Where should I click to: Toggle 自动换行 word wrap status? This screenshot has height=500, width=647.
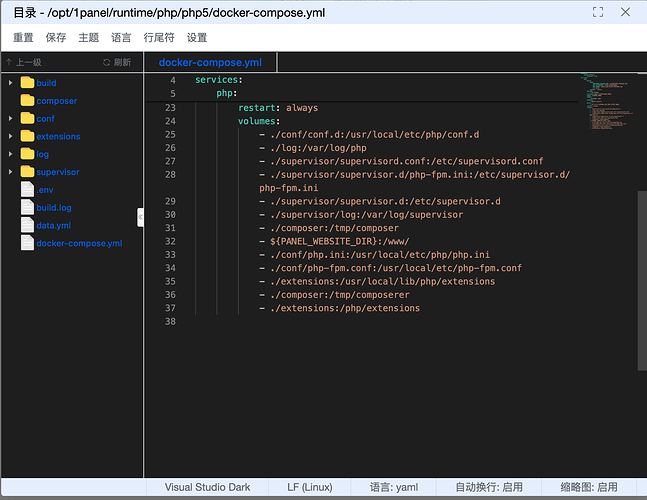489,487
